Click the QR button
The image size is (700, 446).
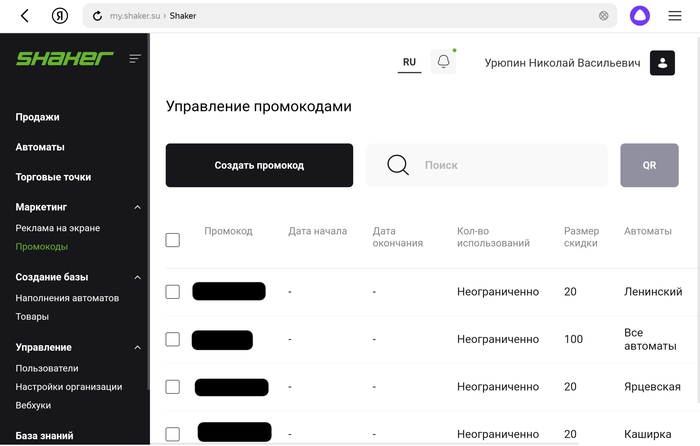649,165
